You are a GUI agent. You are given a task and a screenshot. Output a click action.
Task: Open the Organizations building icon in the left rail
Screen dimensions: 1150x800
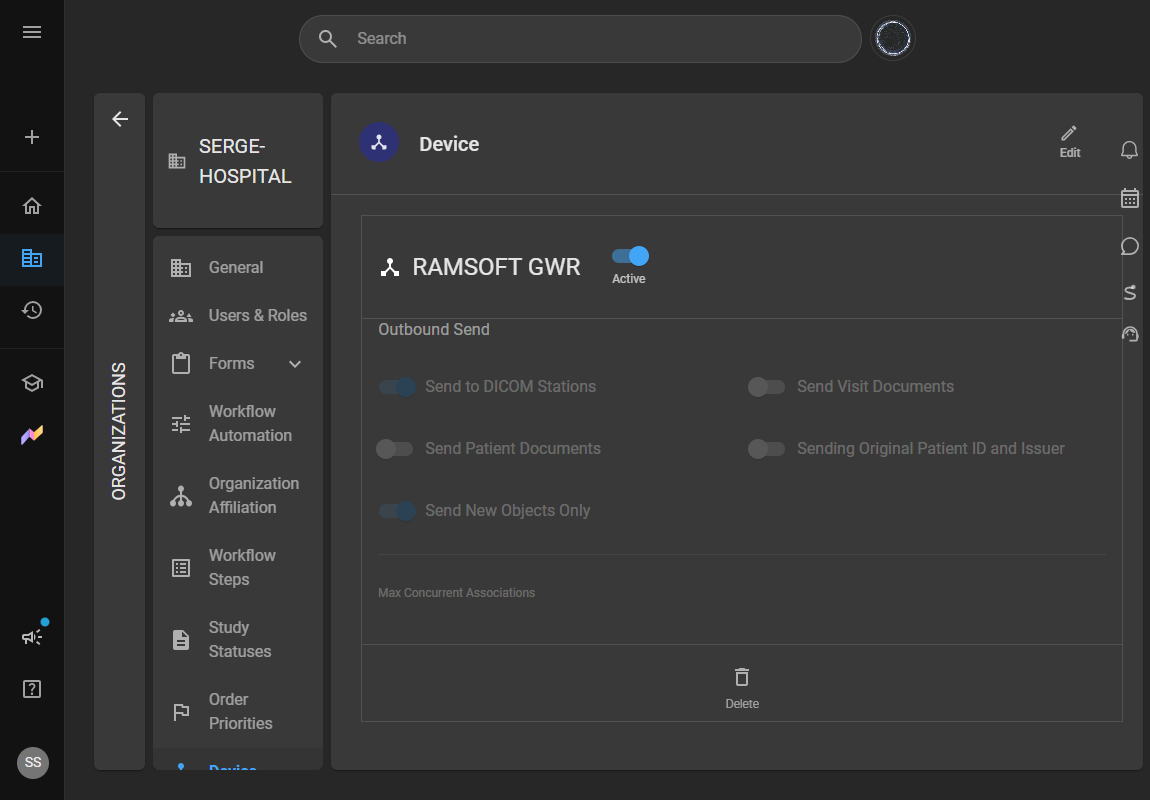point(32,258)
